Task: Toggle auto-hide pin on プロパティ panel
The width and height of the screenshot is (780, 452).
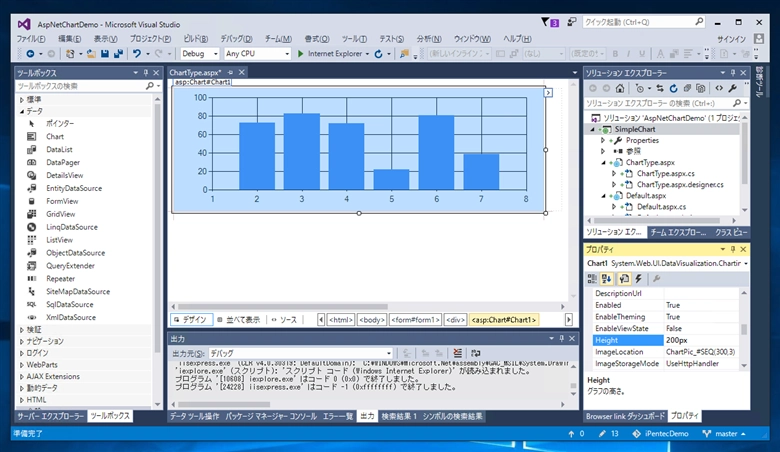Action: [733, 249]
